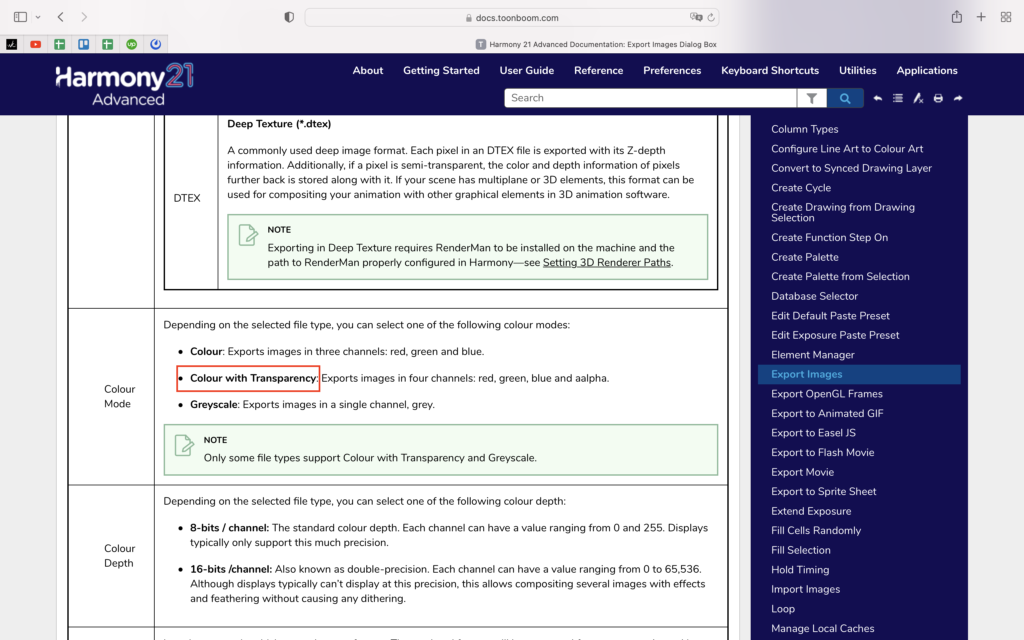The height and width of the screenshot is (640, 1024).
Task: Open Export OpenGL Frames
Action: point(826,394)
